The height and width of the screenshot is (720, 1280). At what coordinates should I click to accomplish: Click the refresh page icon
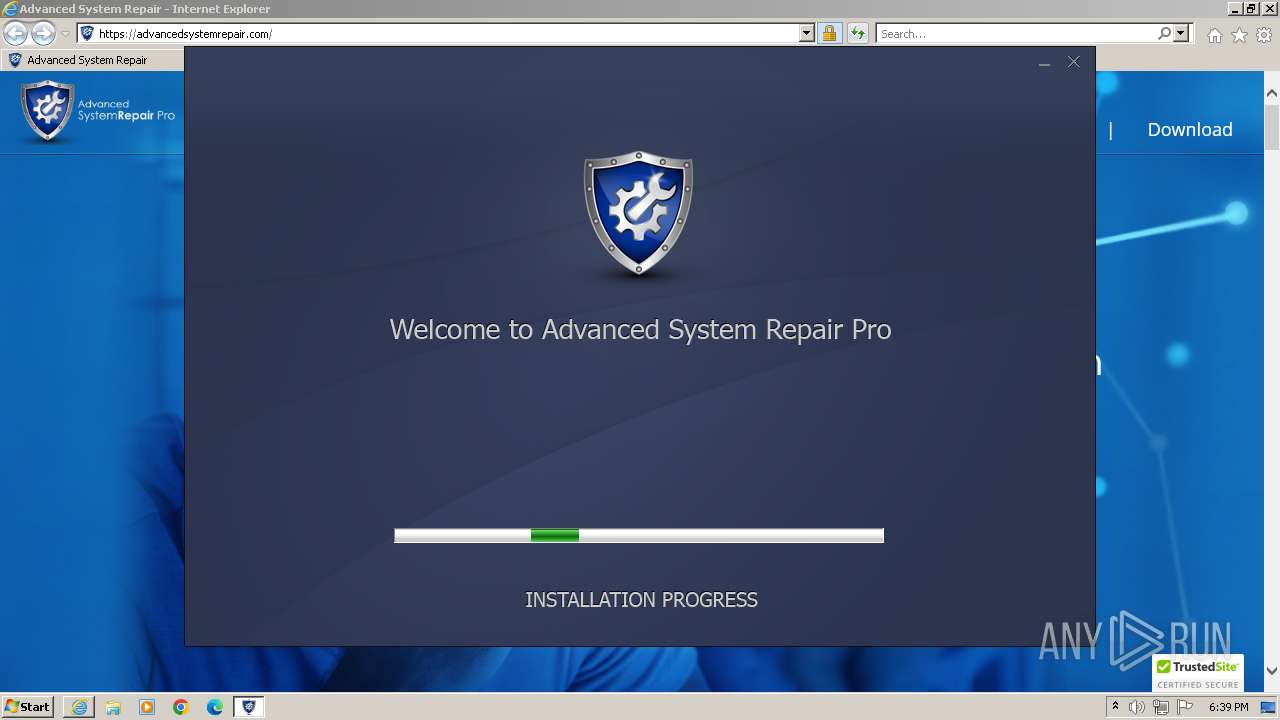(857, 33)
